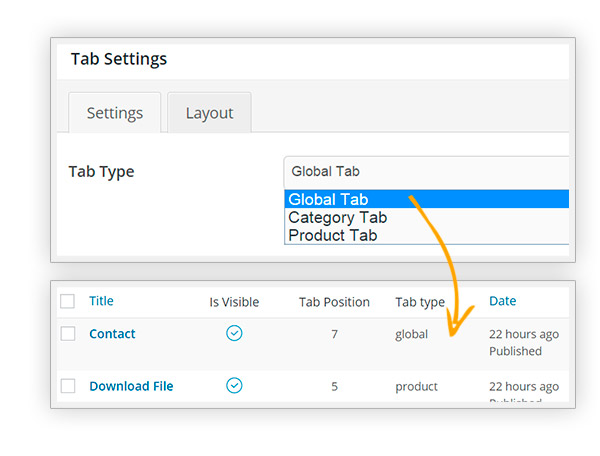This screenshot has height=456, width=600.
Task: Click the Tab Type field label
Action: pos(101,172)
